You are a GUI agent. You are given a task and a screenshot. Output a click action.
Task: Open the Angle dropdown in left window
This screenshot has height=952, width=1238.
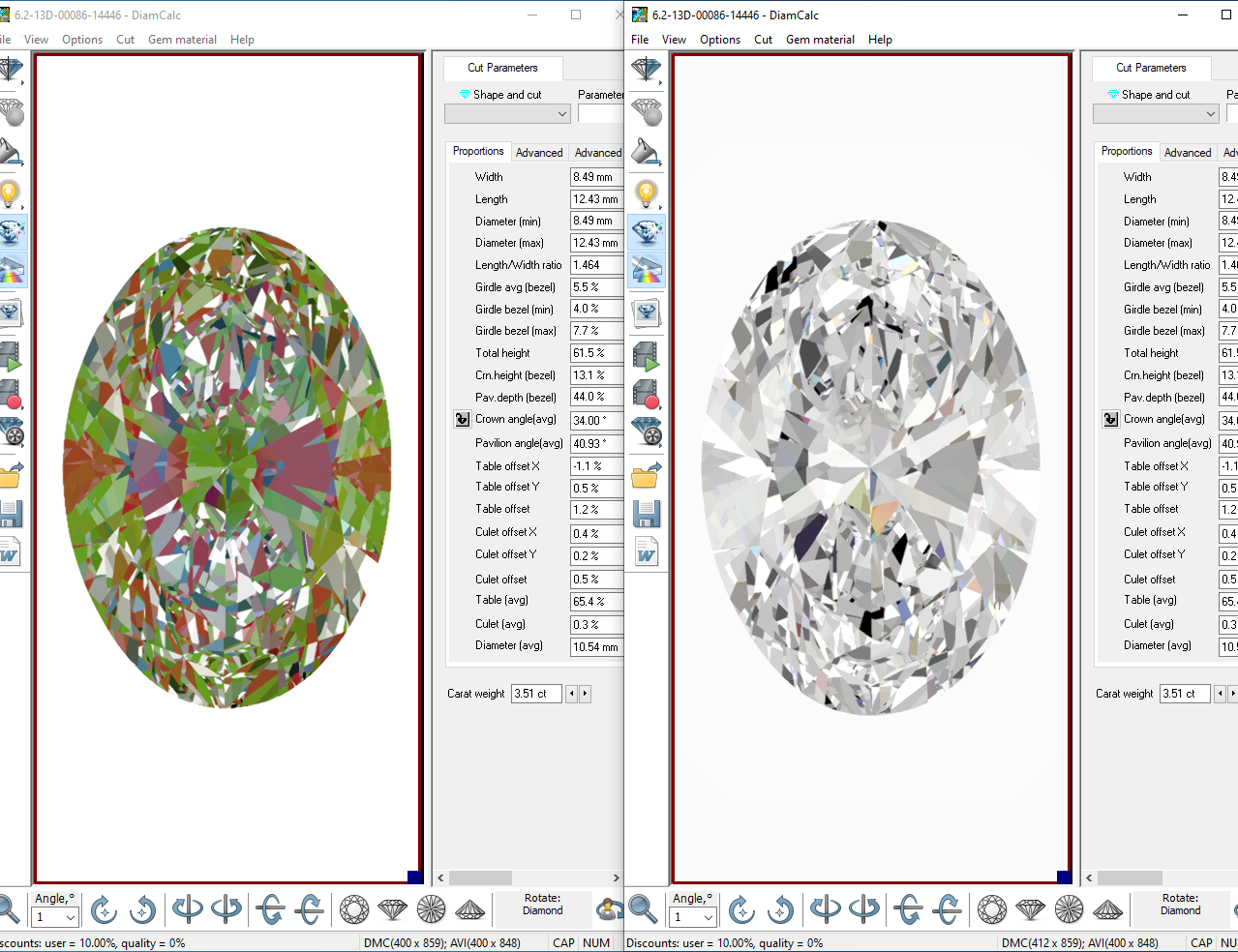(x=71, y=917)
